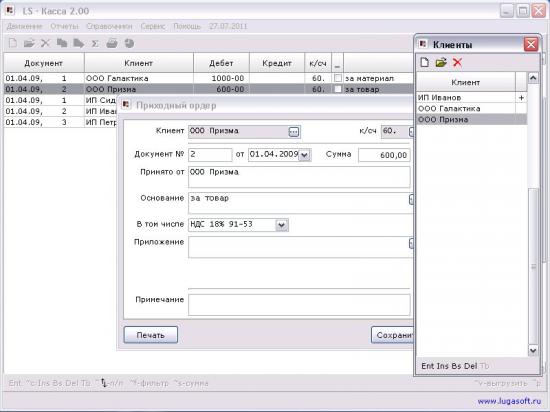
Task: Open the НДС 18% В том числе dropdown
Action: pos(281,225)
